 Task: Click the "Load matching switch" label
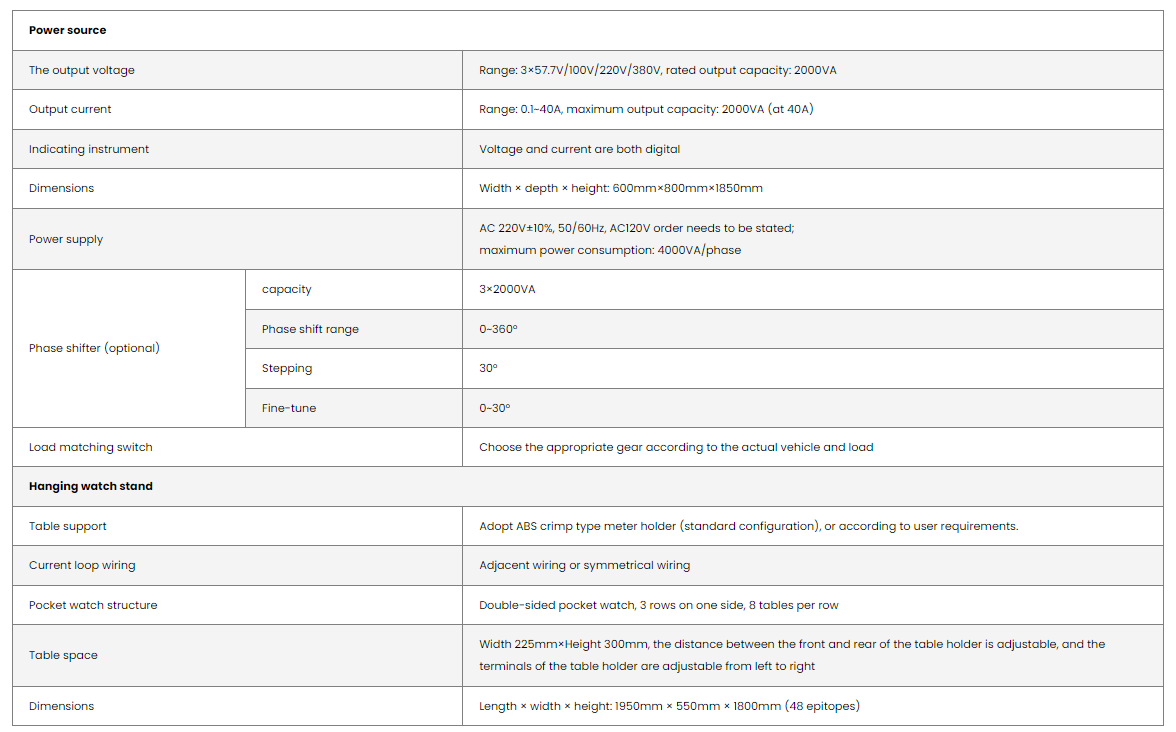pos(91,447)
